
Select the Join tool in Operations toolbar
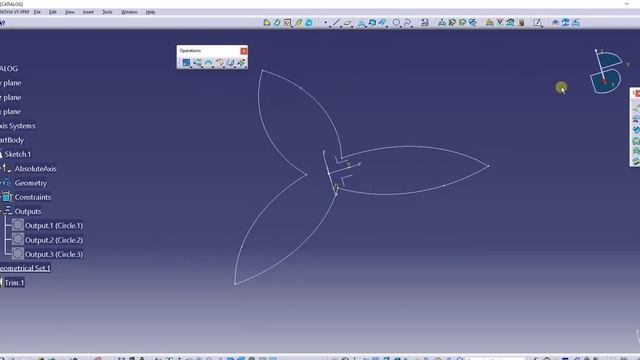(186, 62)
